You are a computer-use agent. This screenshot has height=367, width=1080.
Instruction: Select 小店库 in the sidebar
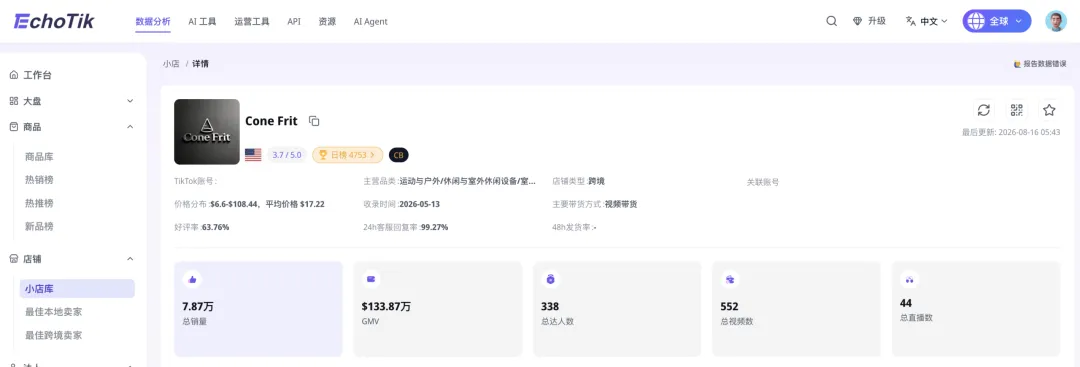77,289
